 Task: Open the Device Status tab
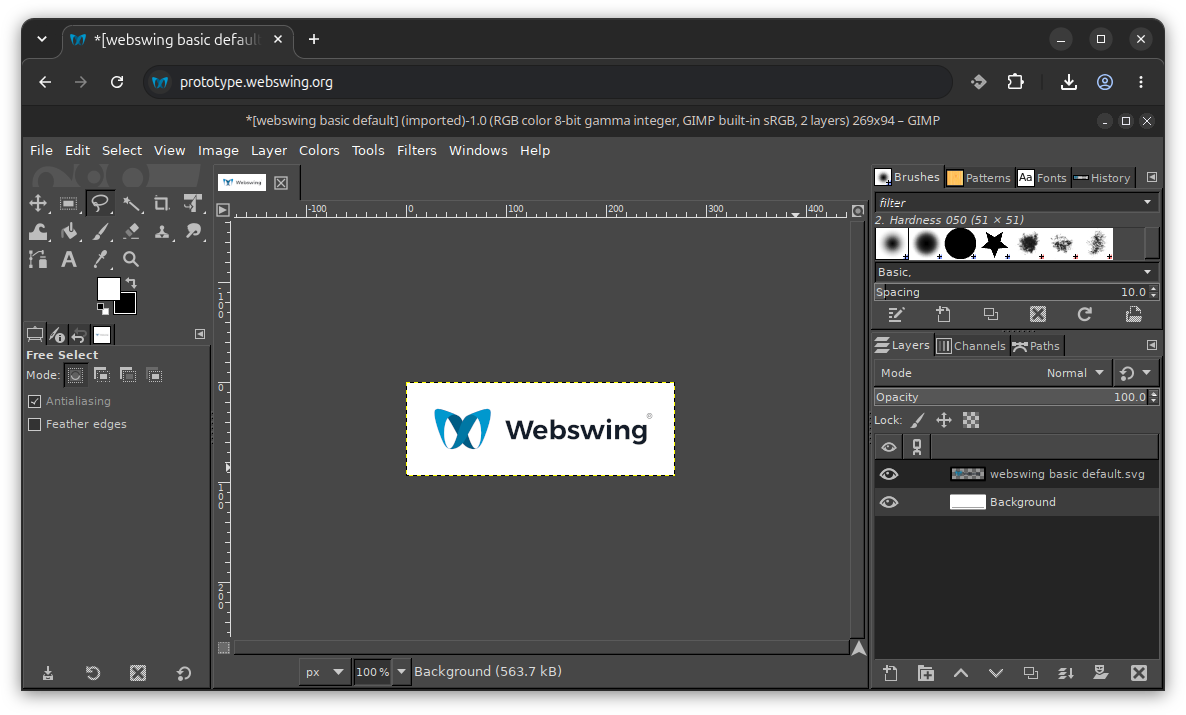point(57,334)
